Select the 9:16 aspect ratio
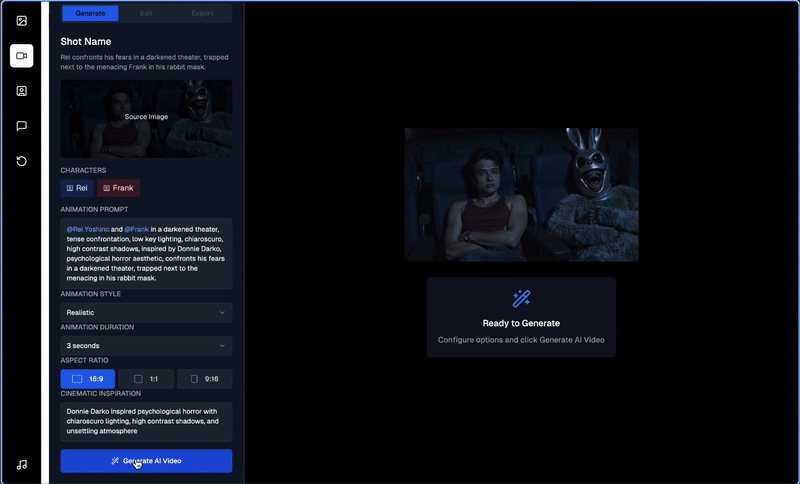The image size is (800, 484). coord(205,379)
